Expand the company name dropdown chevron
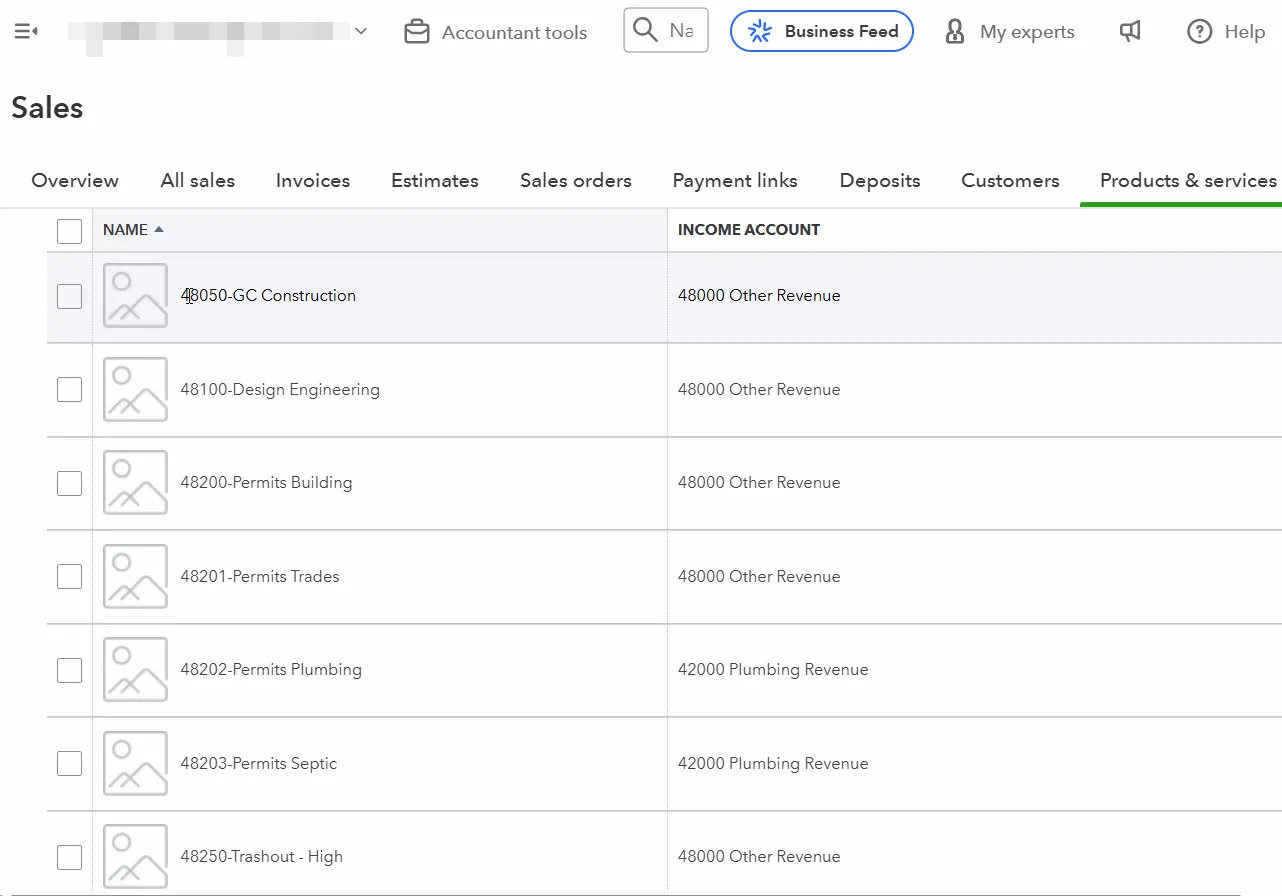The height and width of the screenshot is (896, 1282). tap(361, 32)
